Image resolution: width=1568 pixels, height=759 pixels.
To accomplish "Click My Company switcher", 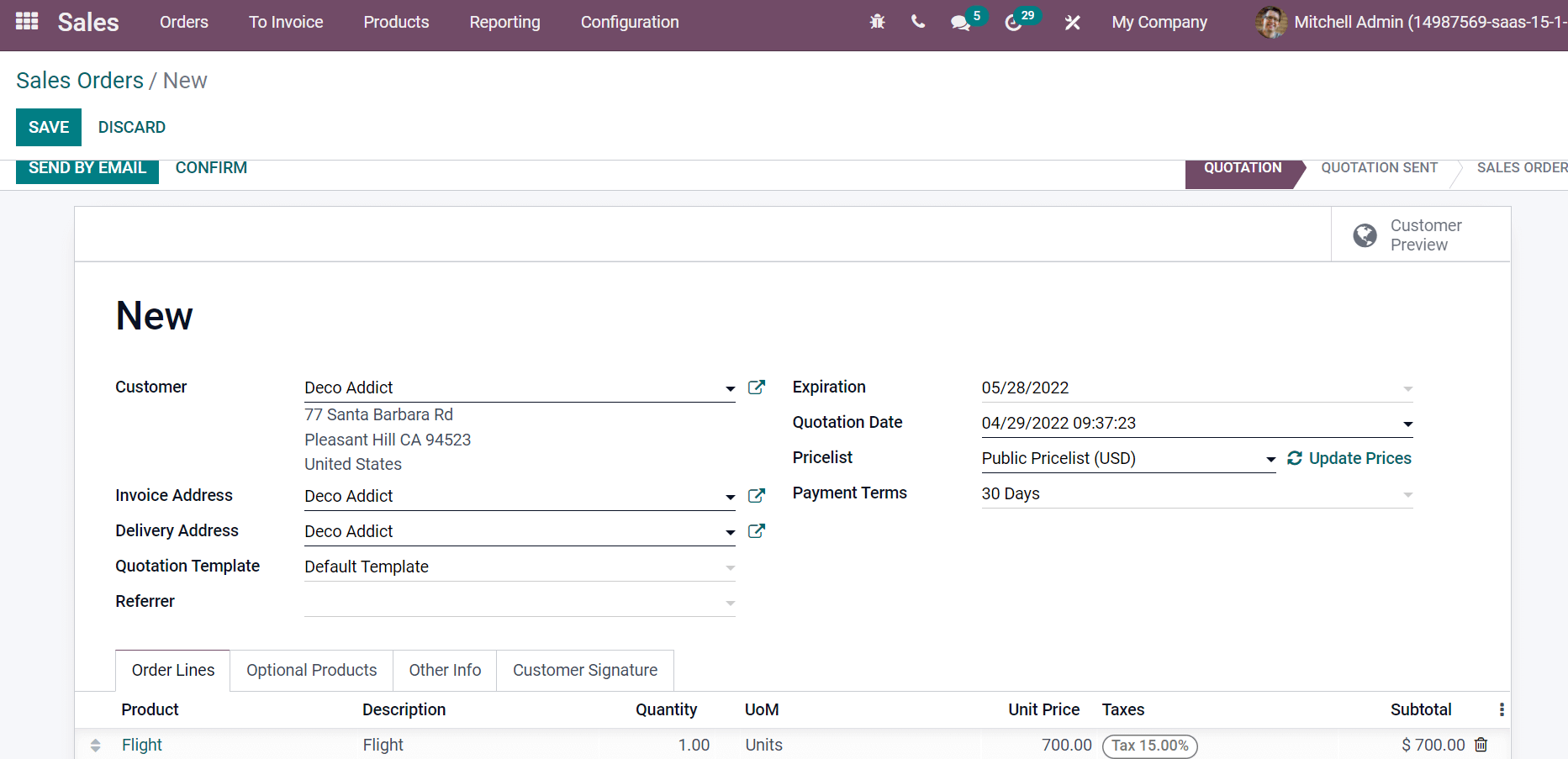I will coord(1159,23).
